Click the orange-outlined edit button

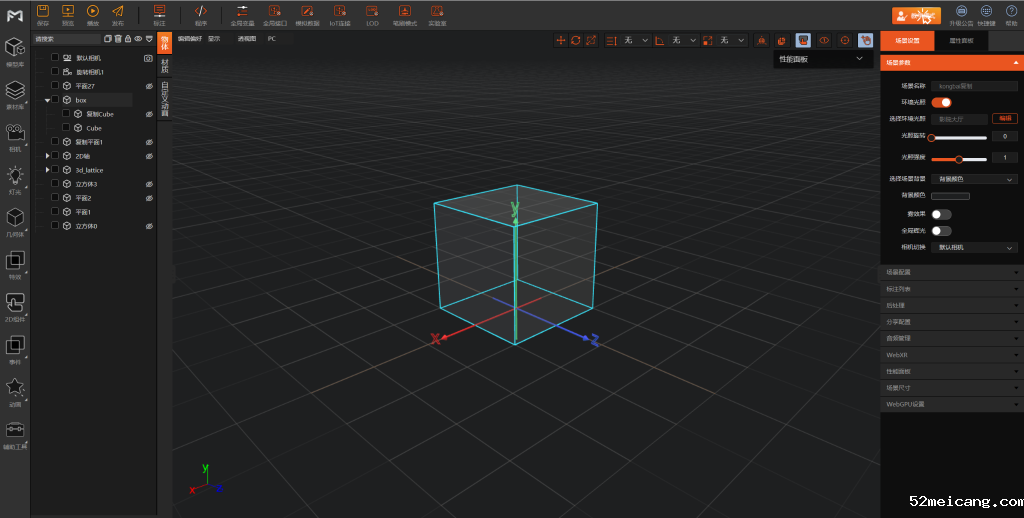click(x=1004, y=118)
